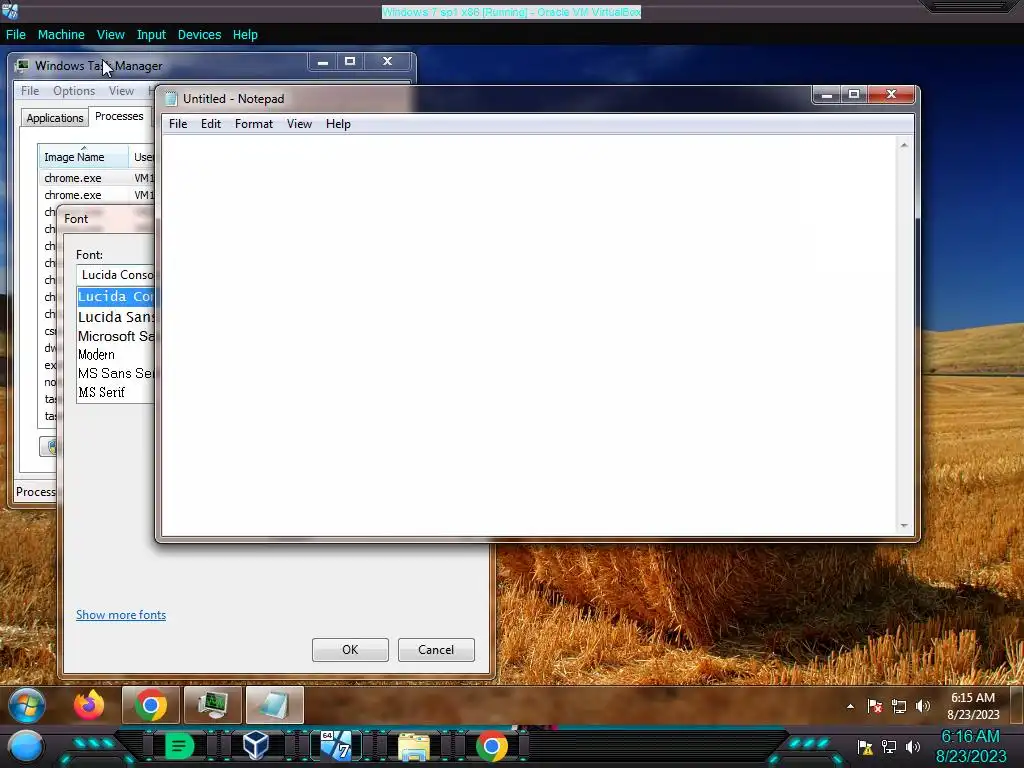
Task: Open Task Manager View menu
Action: pos(121,91)
